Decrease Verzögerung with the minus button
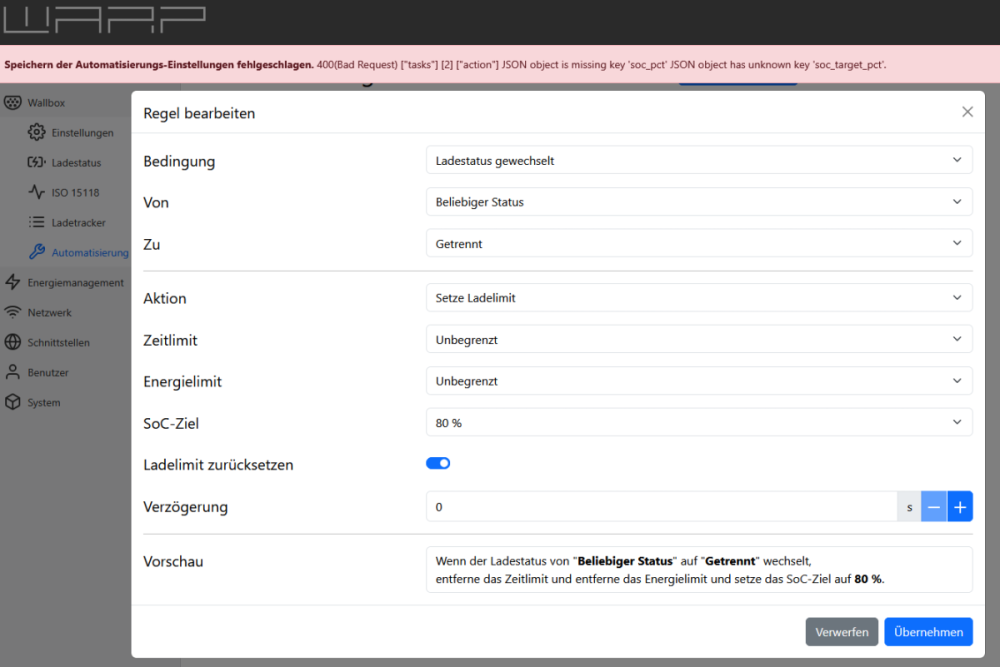Screen dimensions: 1000x667 click(x=934, y=506)
